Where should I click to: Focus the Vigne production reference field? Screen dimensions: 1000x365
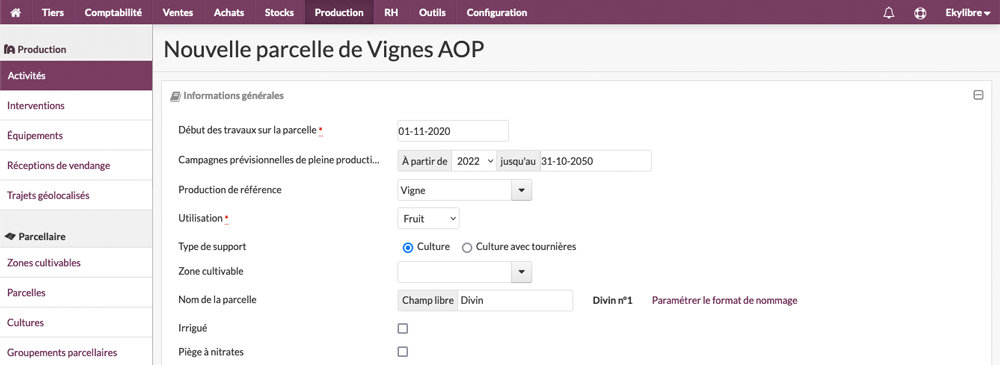pyautogui.click(x=455, y=190)
